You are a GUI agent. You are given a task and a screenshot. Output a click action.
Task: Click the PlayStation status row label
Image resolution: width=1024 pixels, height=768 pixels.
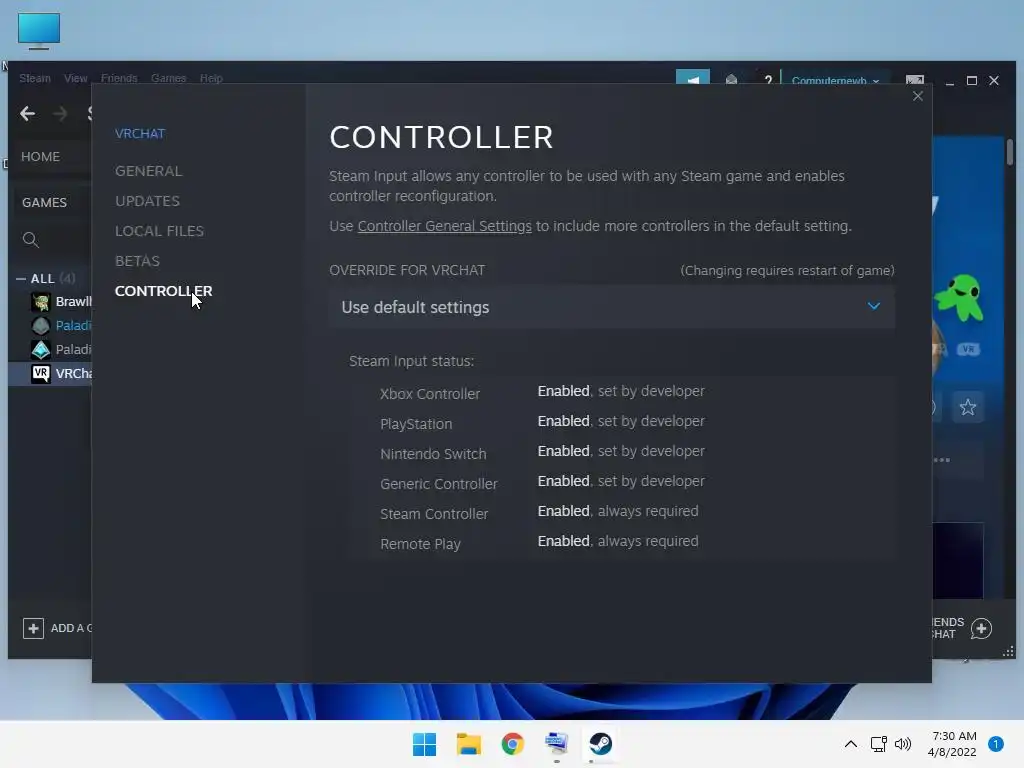click(x=416, y=424)
